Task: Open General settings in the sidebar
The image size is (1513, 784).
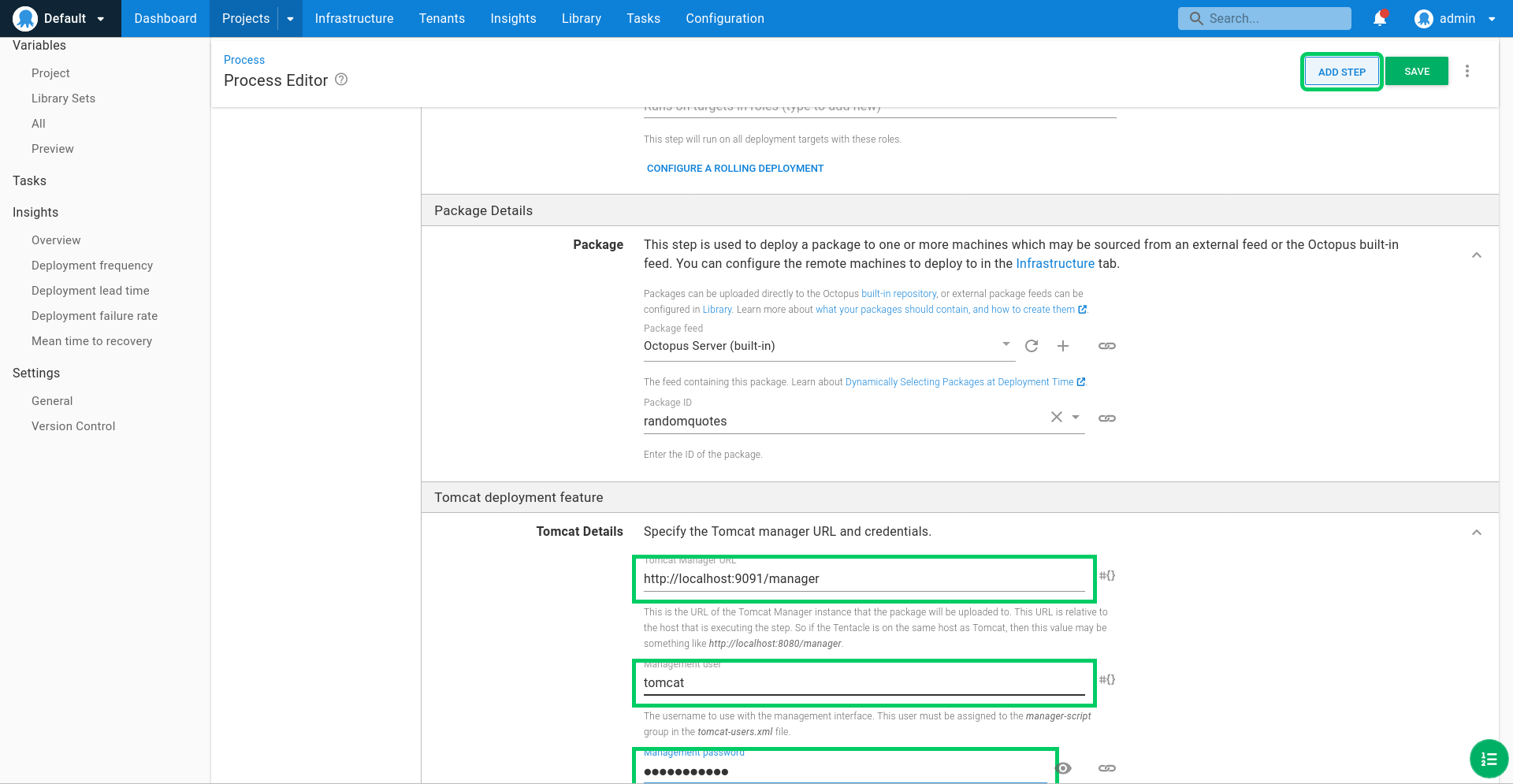Action: click(x=52, y=401)
